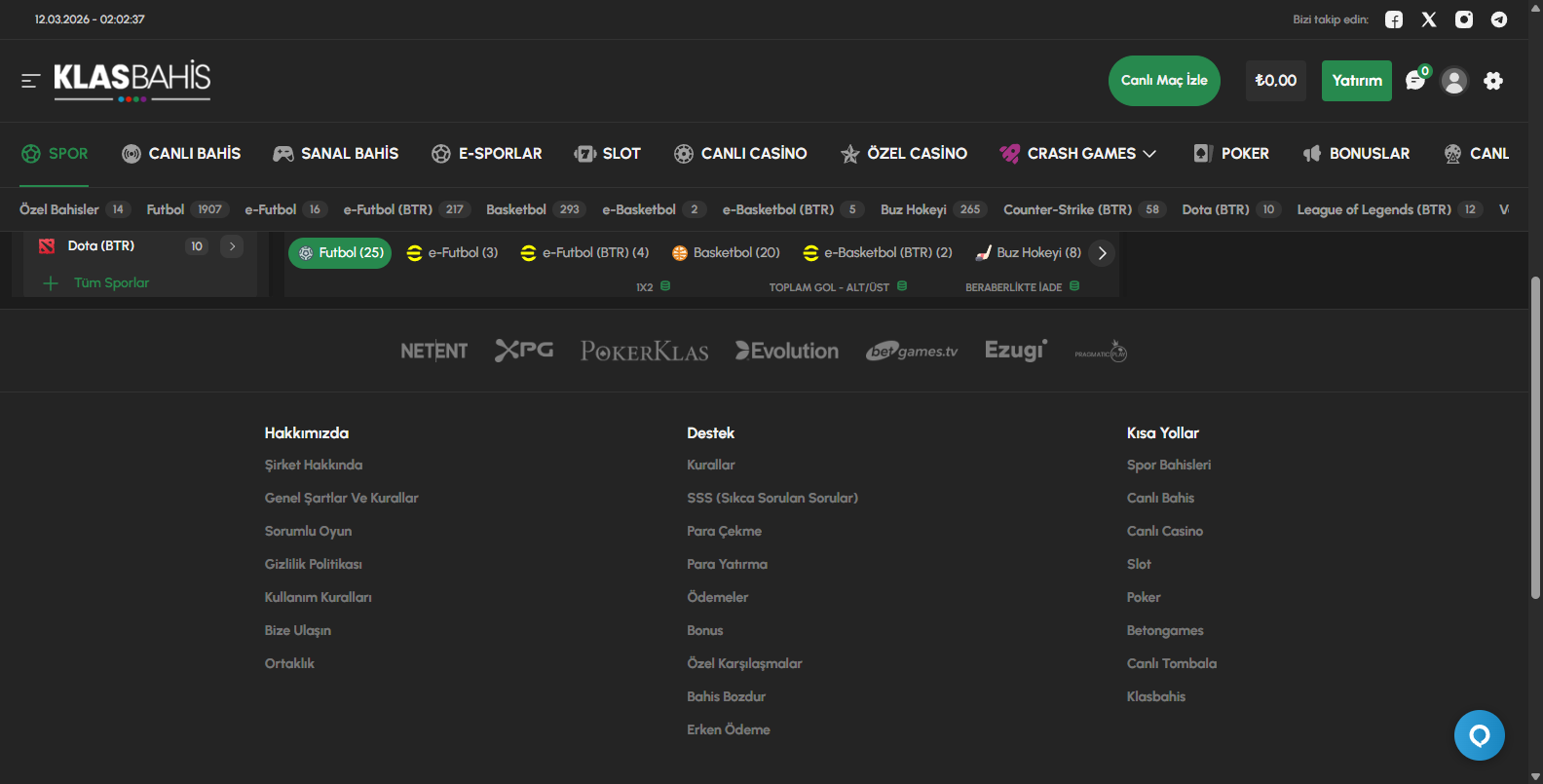Open the Facebook social link icon
The height and width of the screenshot is (784, 1543).
click(x=1394, y=19)
